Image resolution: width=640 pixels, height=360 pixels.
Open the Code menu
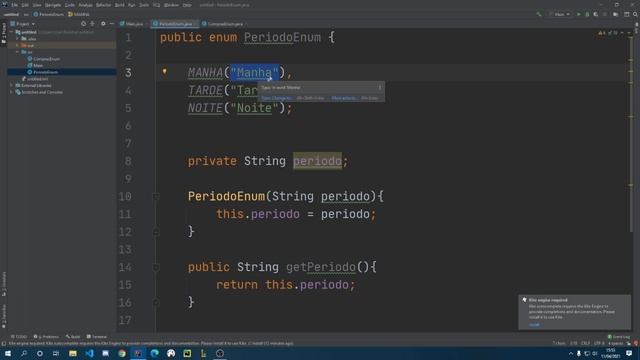pyautogui.click(x=70, y=5)
